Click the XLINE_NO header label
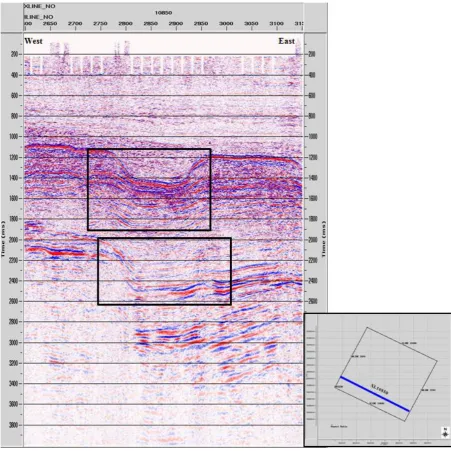 [x=40, y=6]
